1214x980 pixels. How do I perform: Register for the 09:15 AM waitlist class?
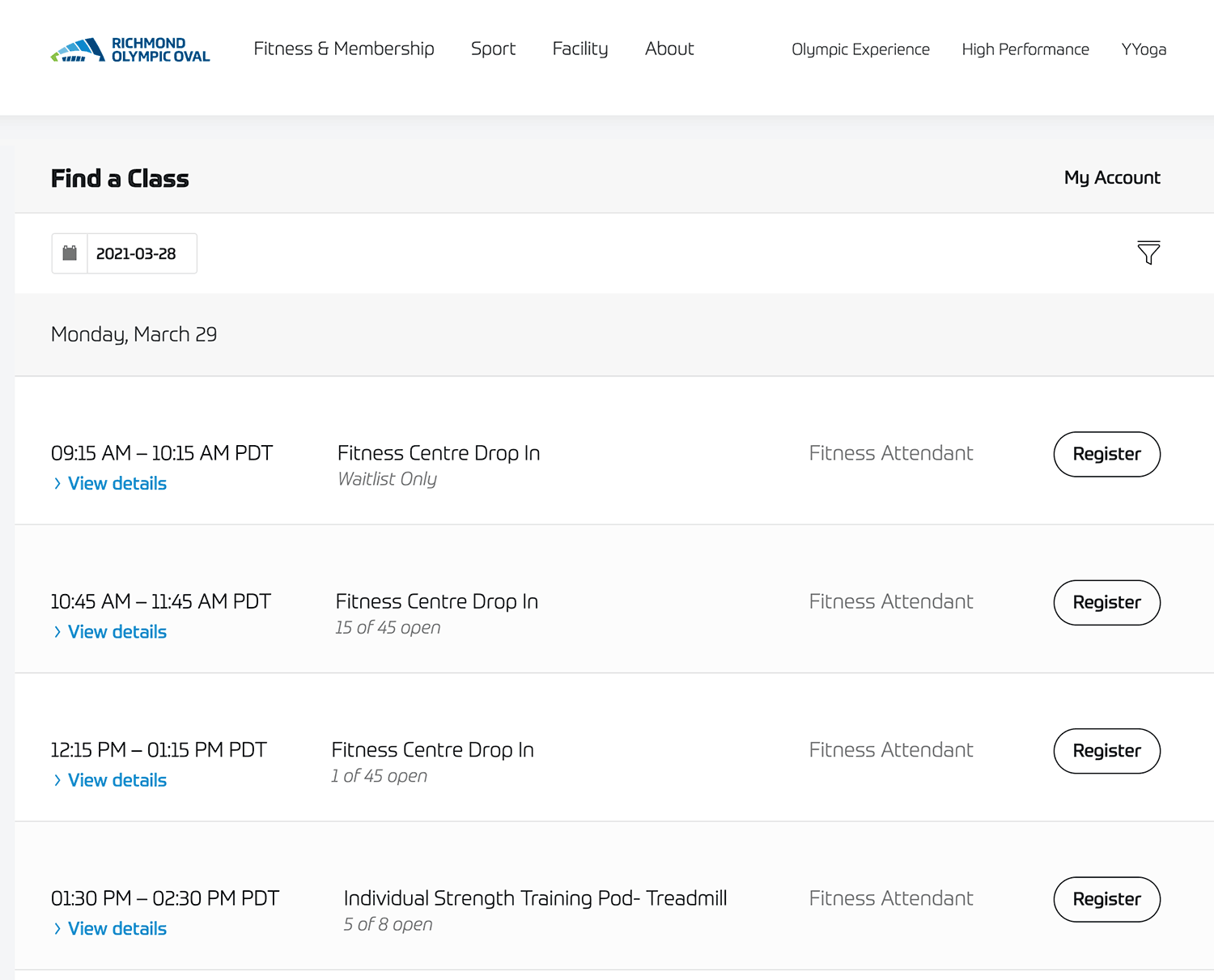click(1106, 454)
